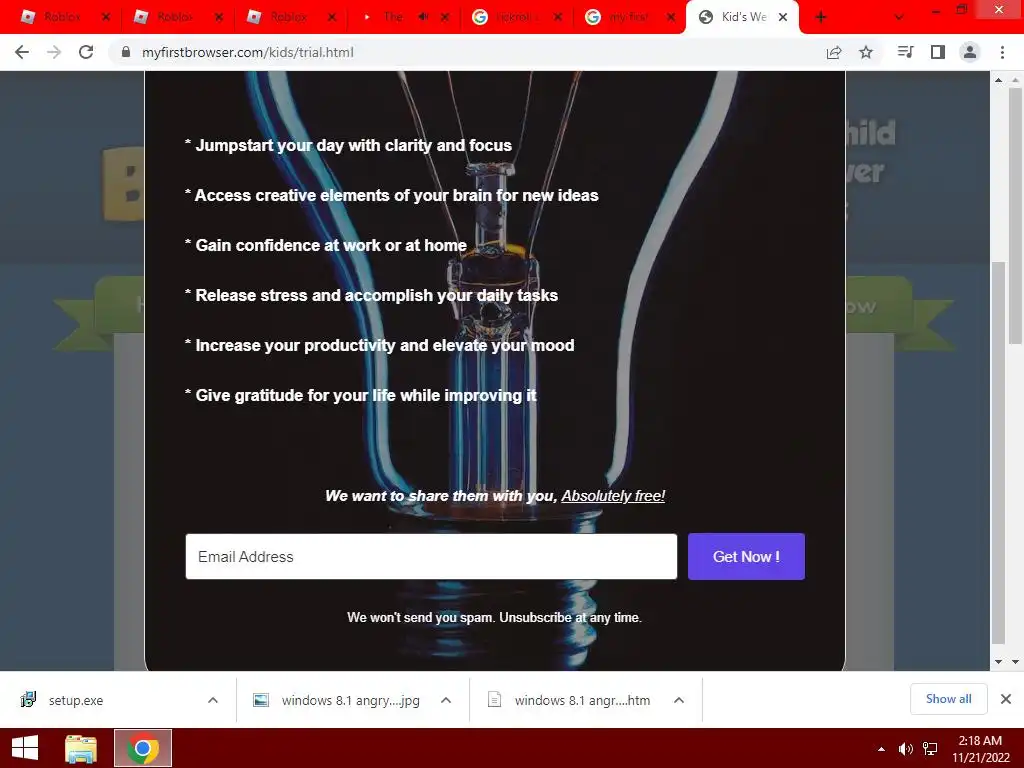Open the Windows Start menu

coord(25,748)
